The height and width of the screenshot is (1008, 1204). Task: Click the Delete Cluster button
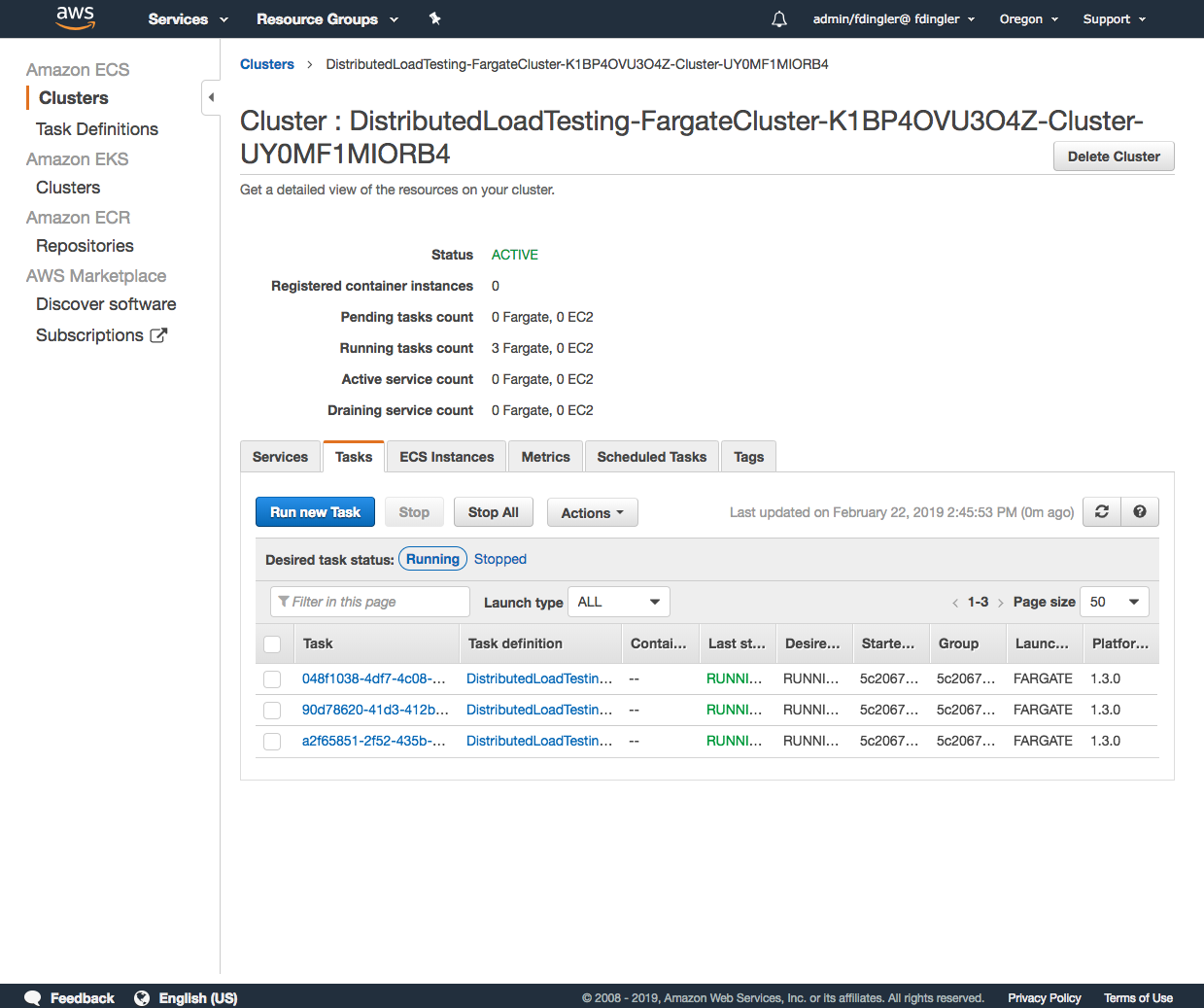(1114, 156)
